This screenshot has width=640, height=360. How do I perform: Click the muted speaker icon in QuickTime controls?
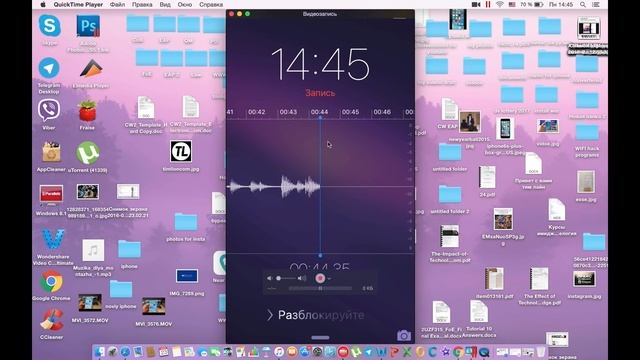click(269, 278)
